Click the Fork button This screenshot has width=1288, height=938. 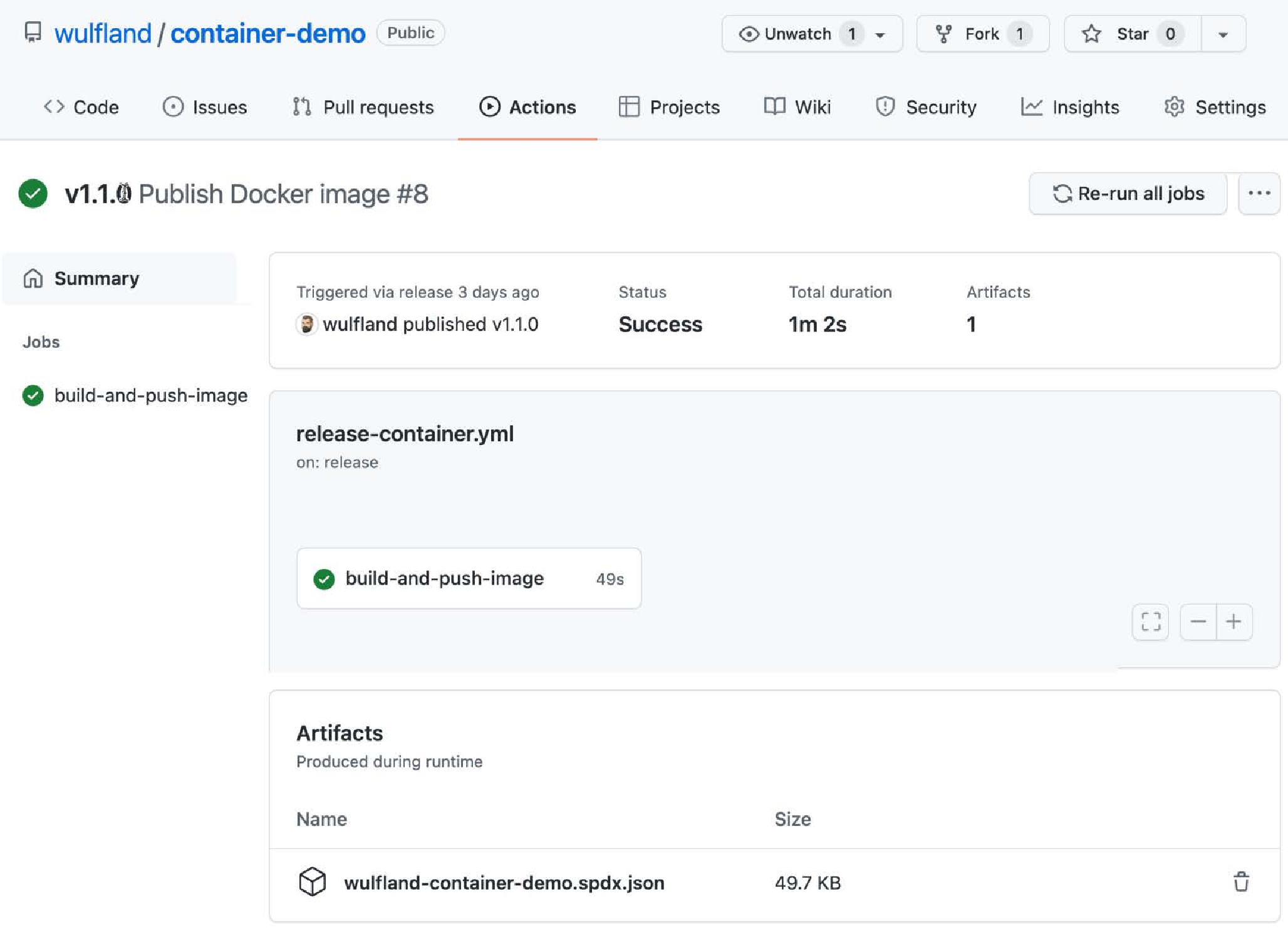(982, 34)
